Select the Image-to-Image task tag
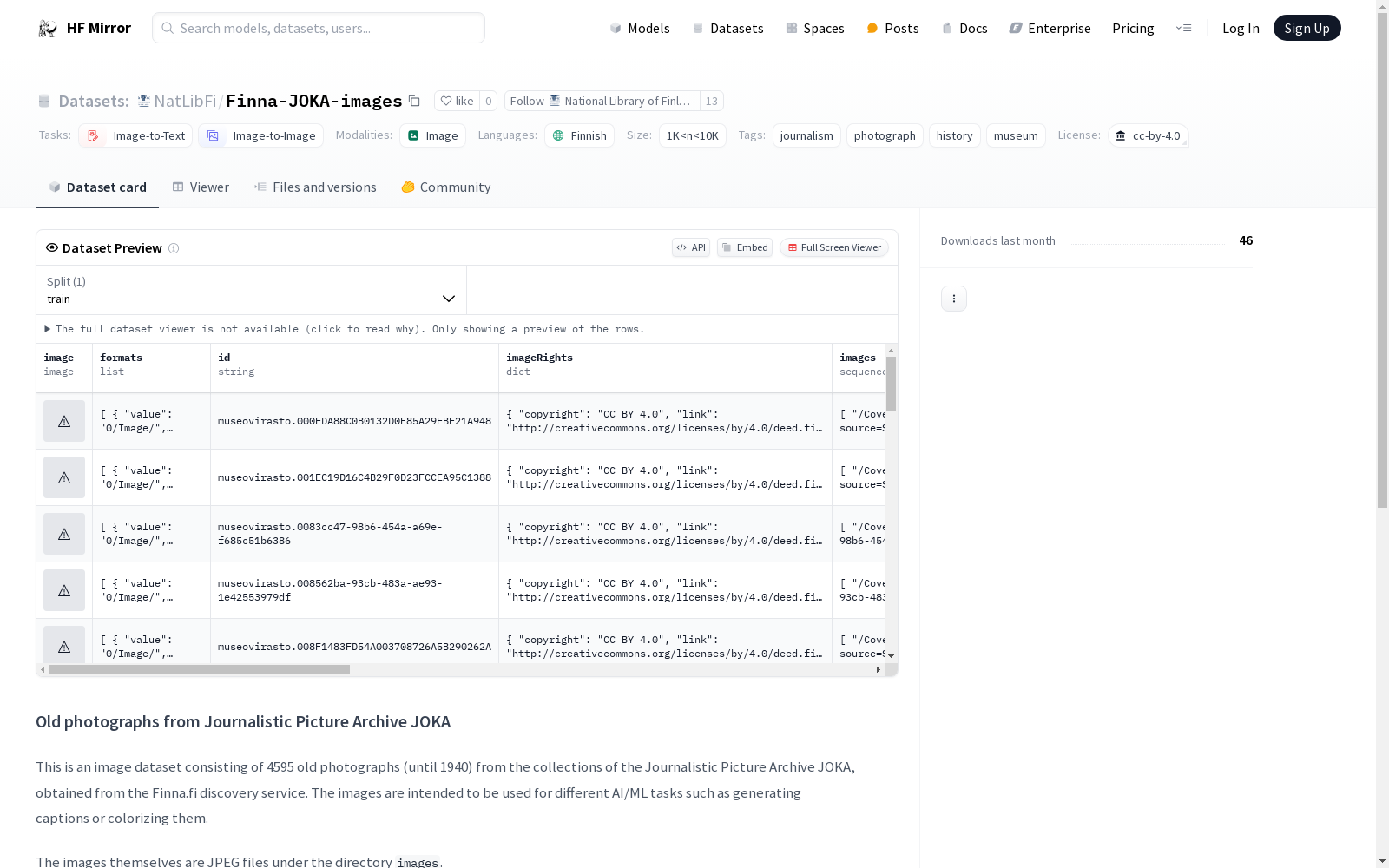The image size is (1389, 868). [x=260, y=135]
